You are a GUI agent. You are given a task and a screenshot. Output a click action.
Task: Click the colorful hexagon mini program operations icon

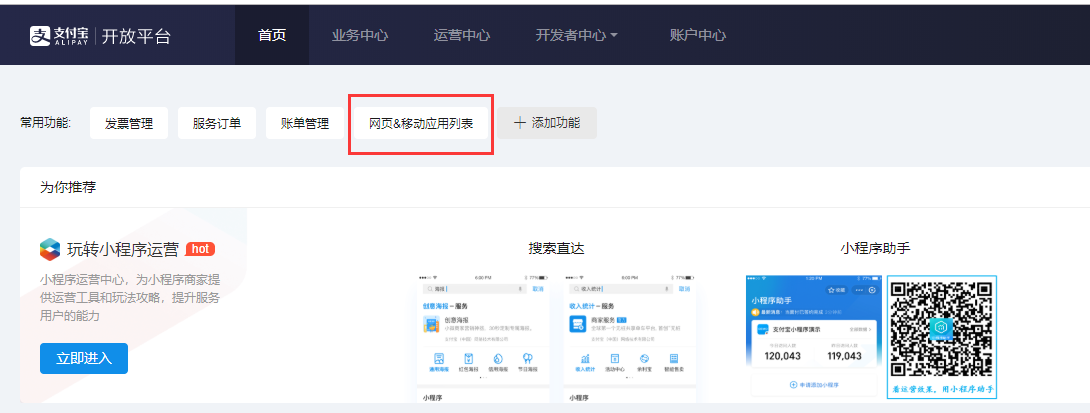(x=50, y=249)
